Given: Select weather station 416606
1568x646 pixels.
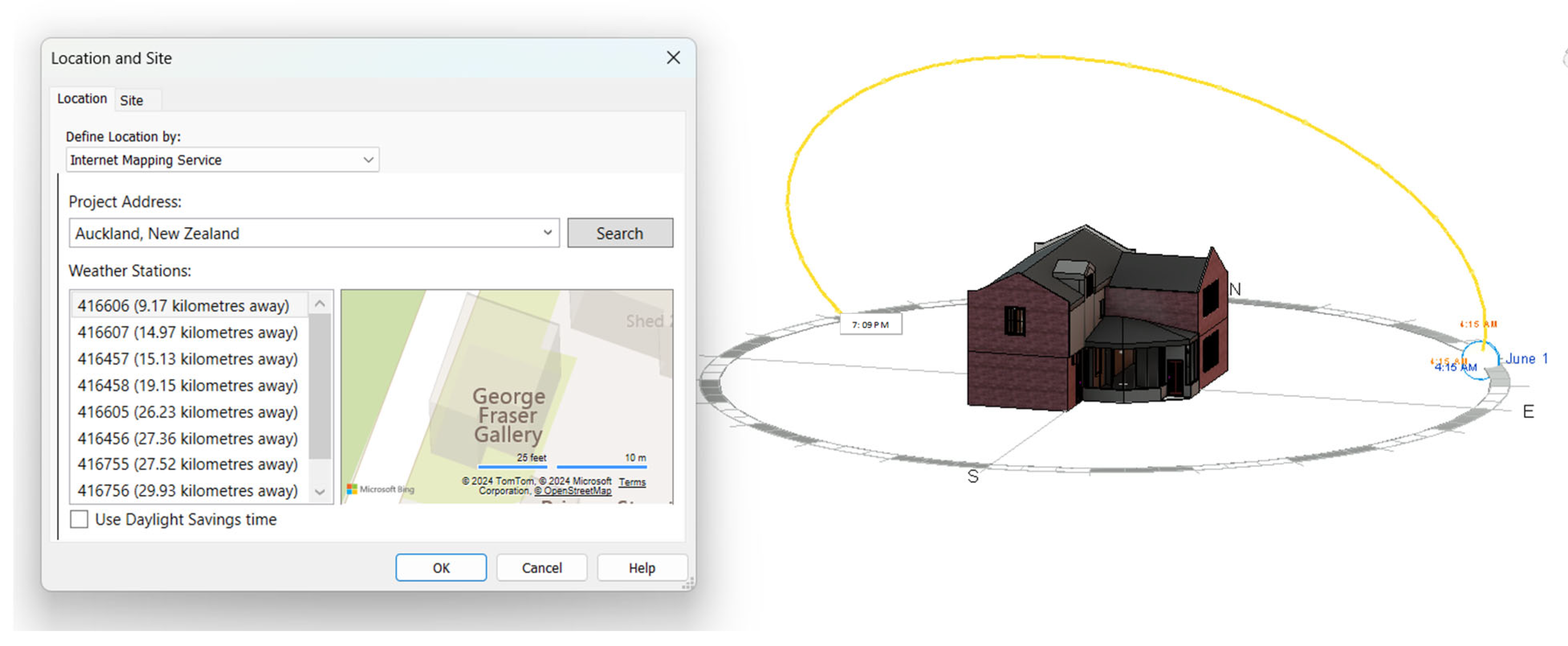Looking at the screenshot, I should (183, 306).
